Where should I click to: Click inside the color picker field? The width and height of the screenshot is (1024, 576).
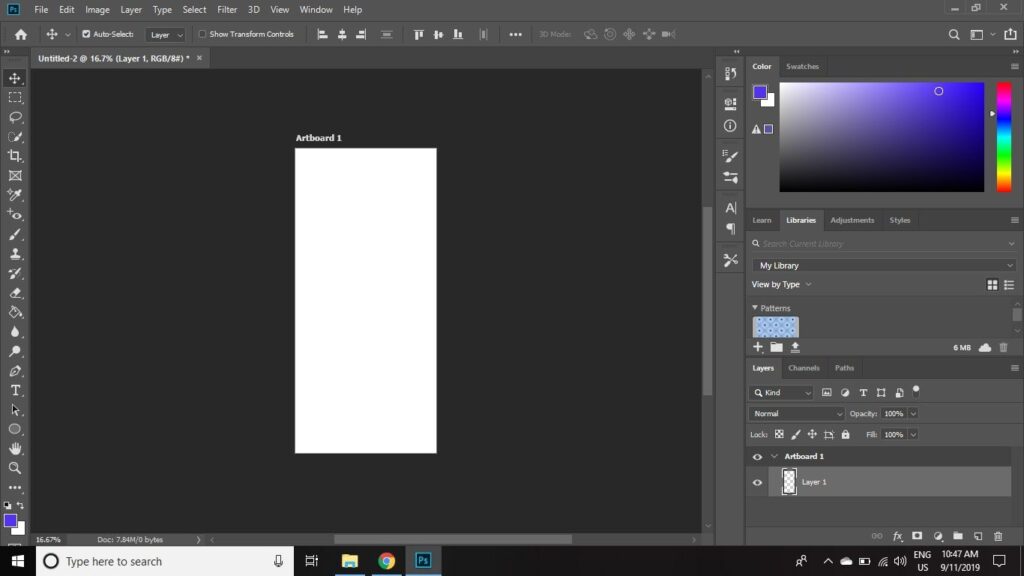[x=882, y=137]
